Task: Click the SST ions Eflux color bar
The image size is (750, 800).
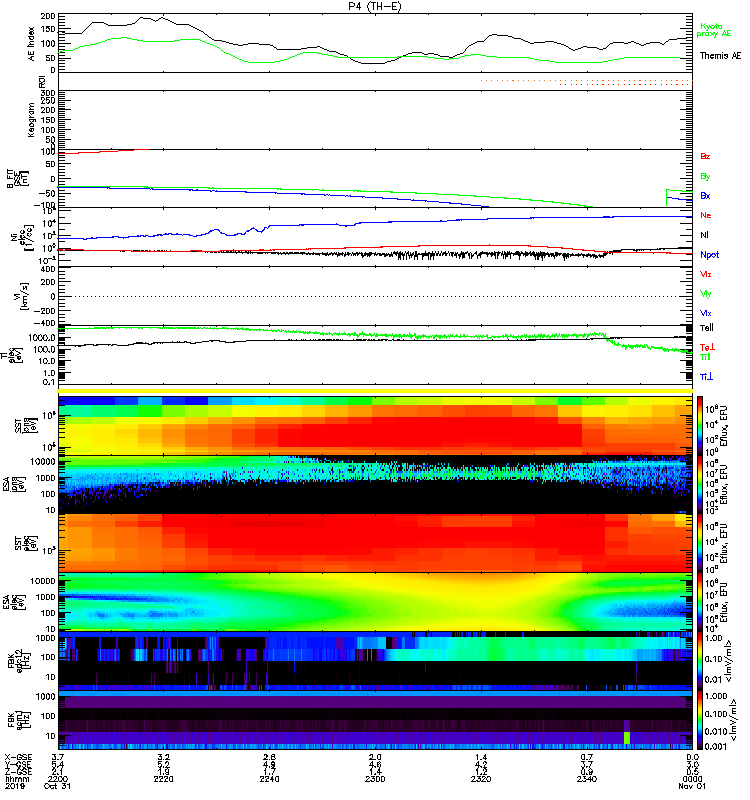Action: [700, 426]
